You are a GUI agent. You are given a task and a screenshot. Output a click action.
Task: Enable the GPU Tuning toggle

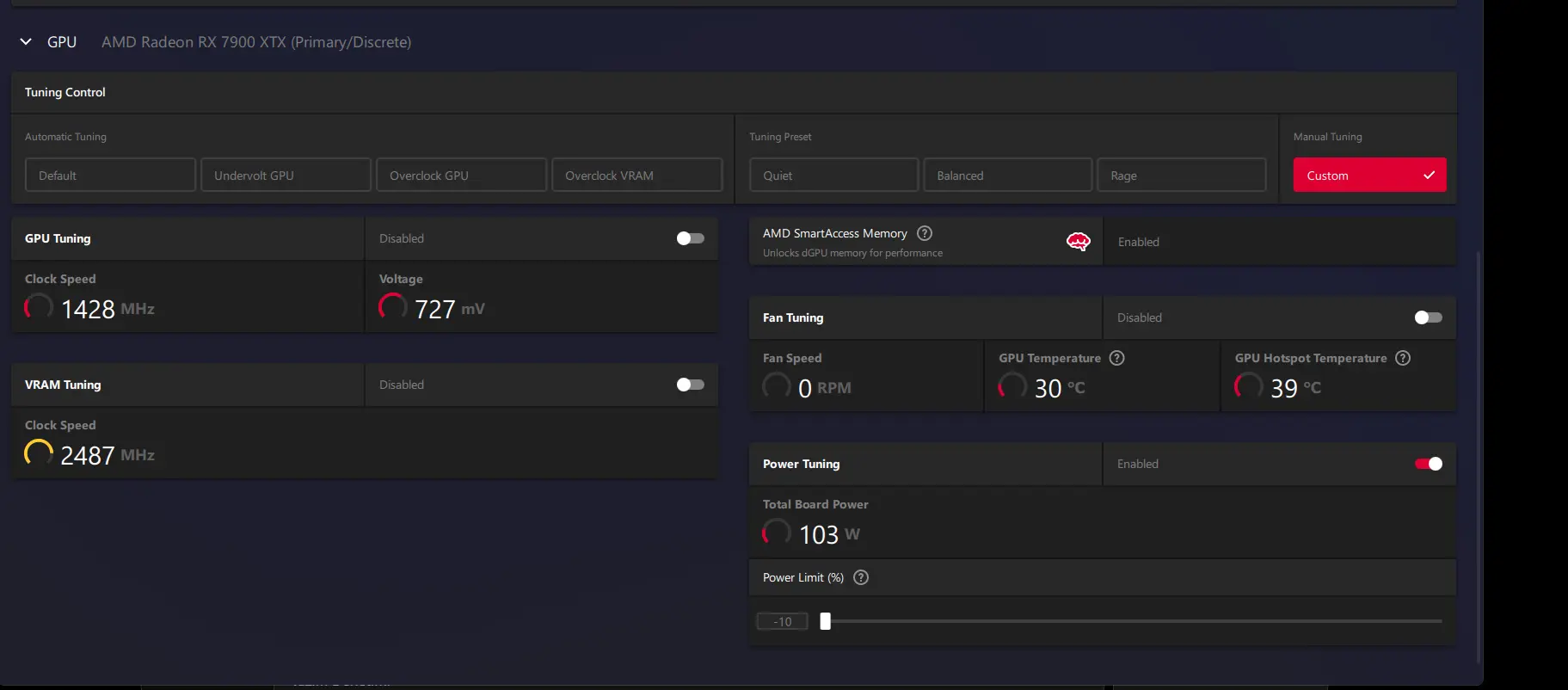coord(690,238)
